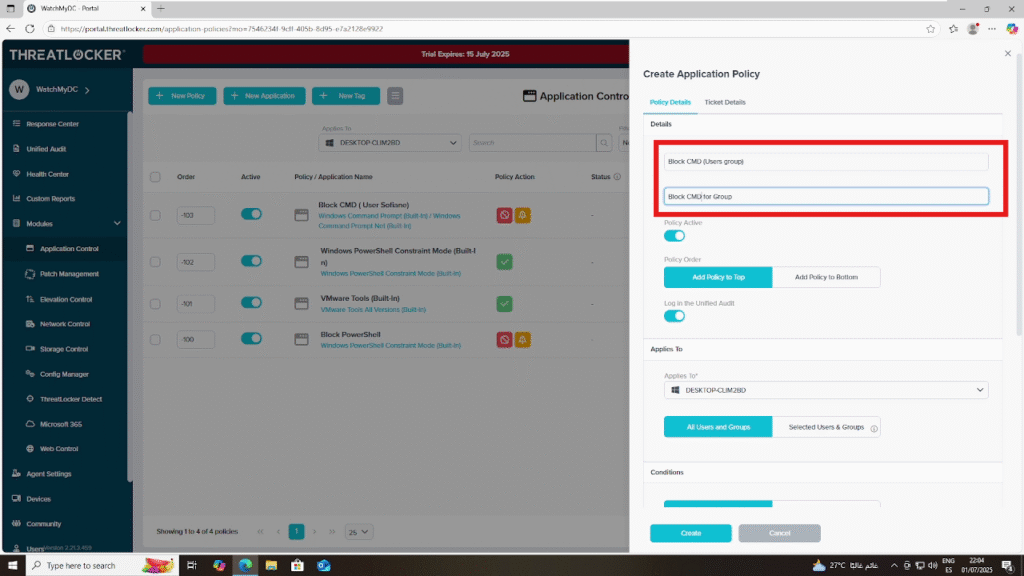Collapse the Modules section chevron
1024x576 pixels.
pyautogui.click(x=117, y=223)
